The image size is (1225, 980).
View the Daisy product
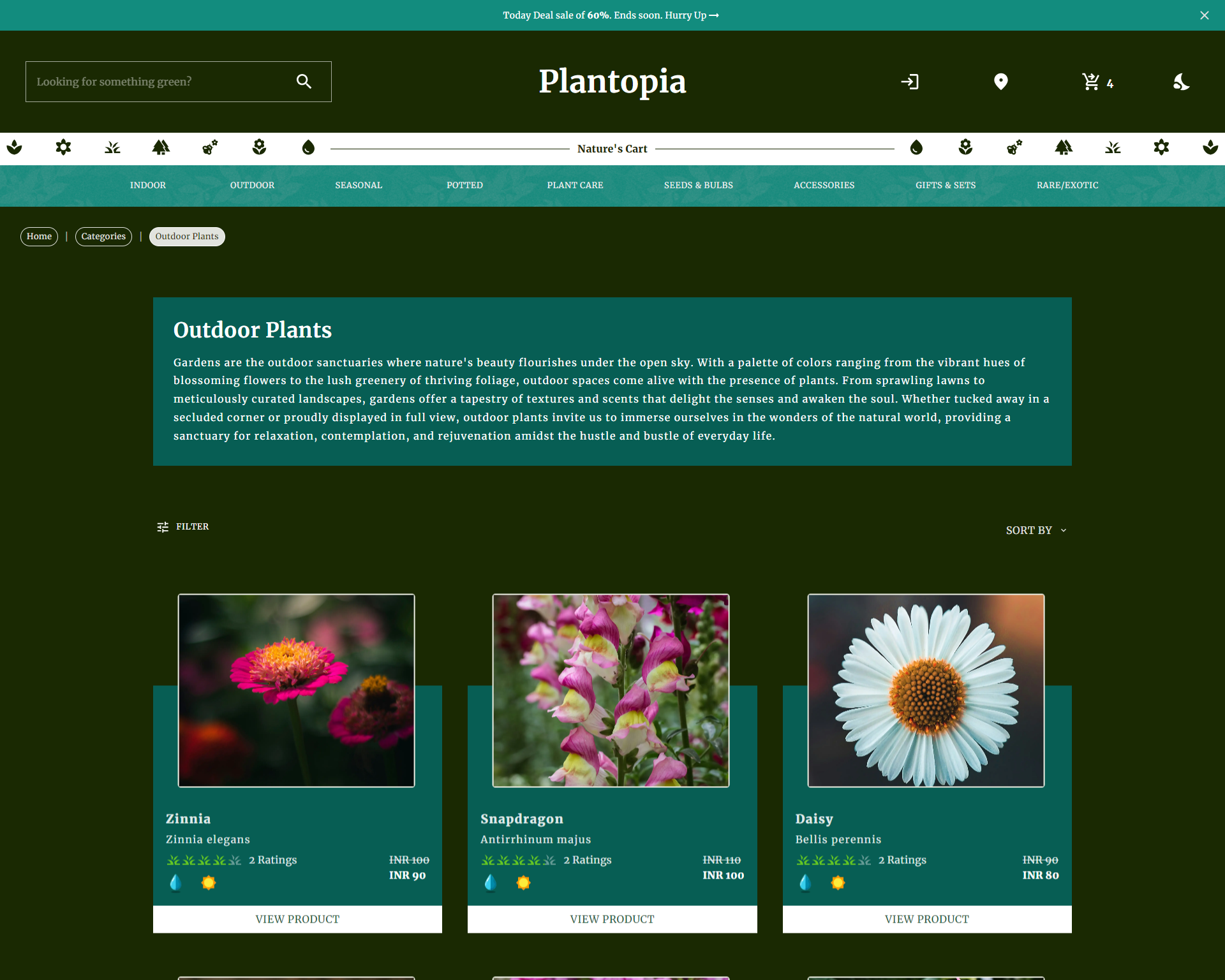[x=927, y=919]
